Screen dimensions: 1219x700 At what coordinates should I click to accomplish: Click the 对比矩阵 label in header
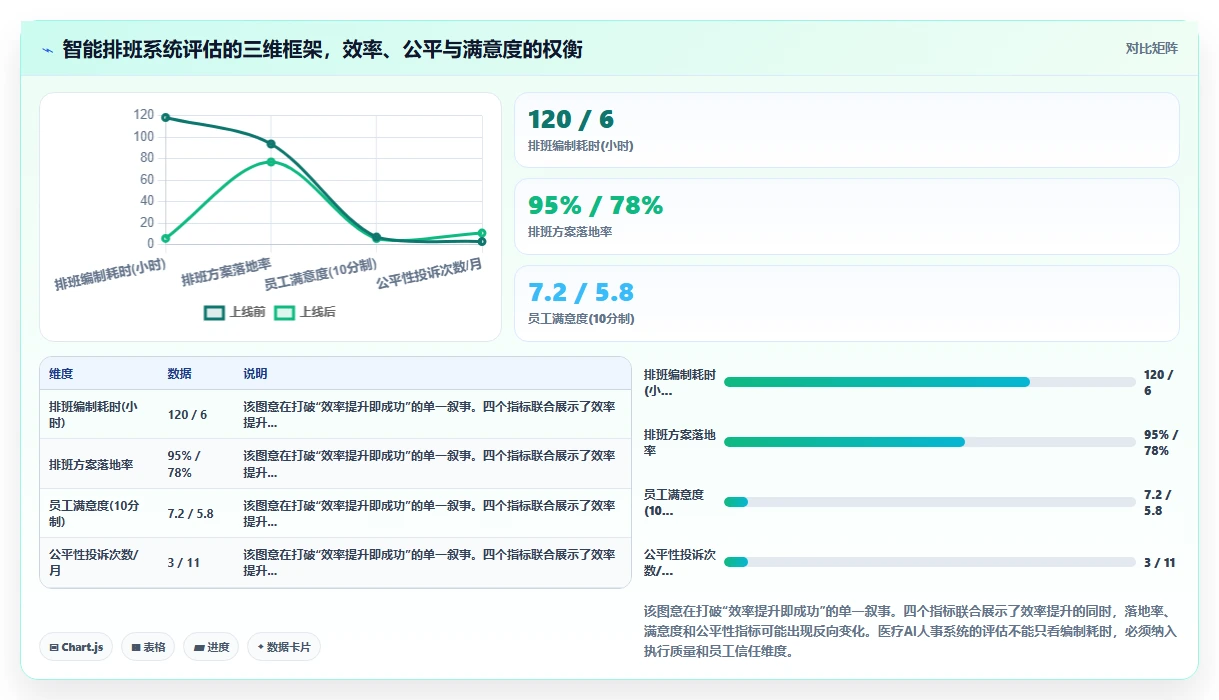tap(1151, 48)
